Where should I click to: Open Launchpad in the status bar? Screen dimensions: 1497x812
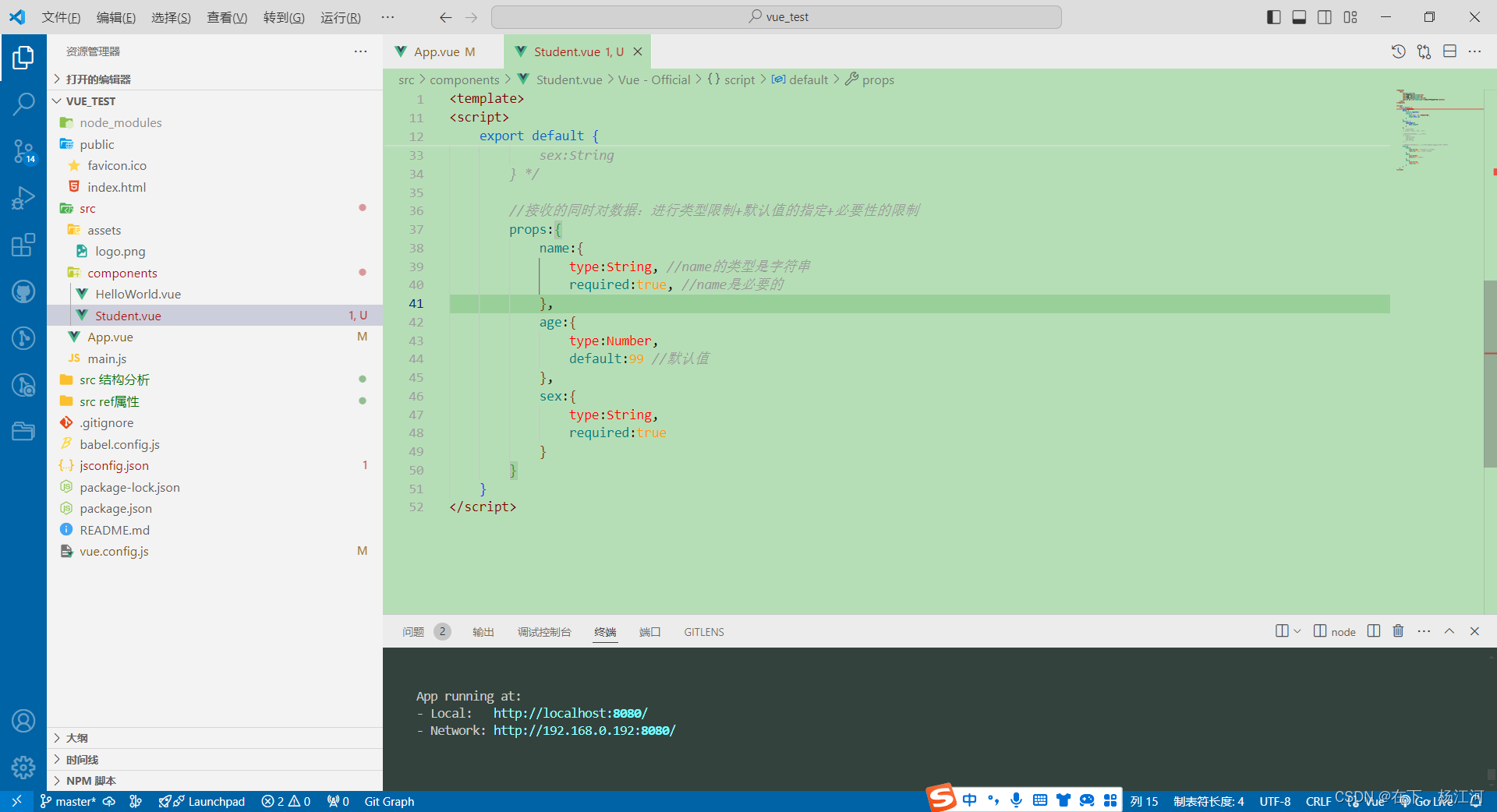202,801
